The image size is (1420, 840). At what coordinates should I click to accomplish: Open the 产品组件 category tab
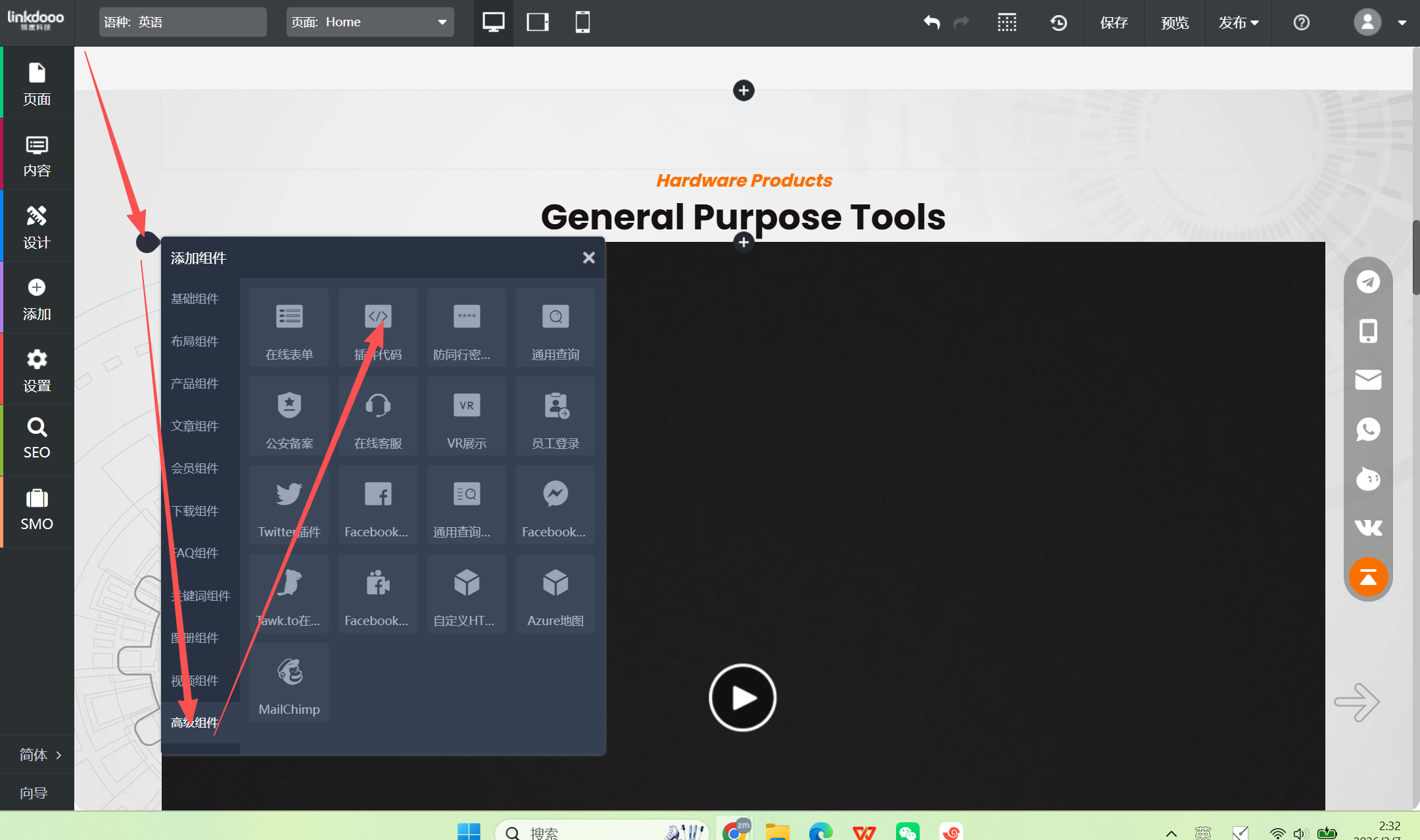pos(195,383)
